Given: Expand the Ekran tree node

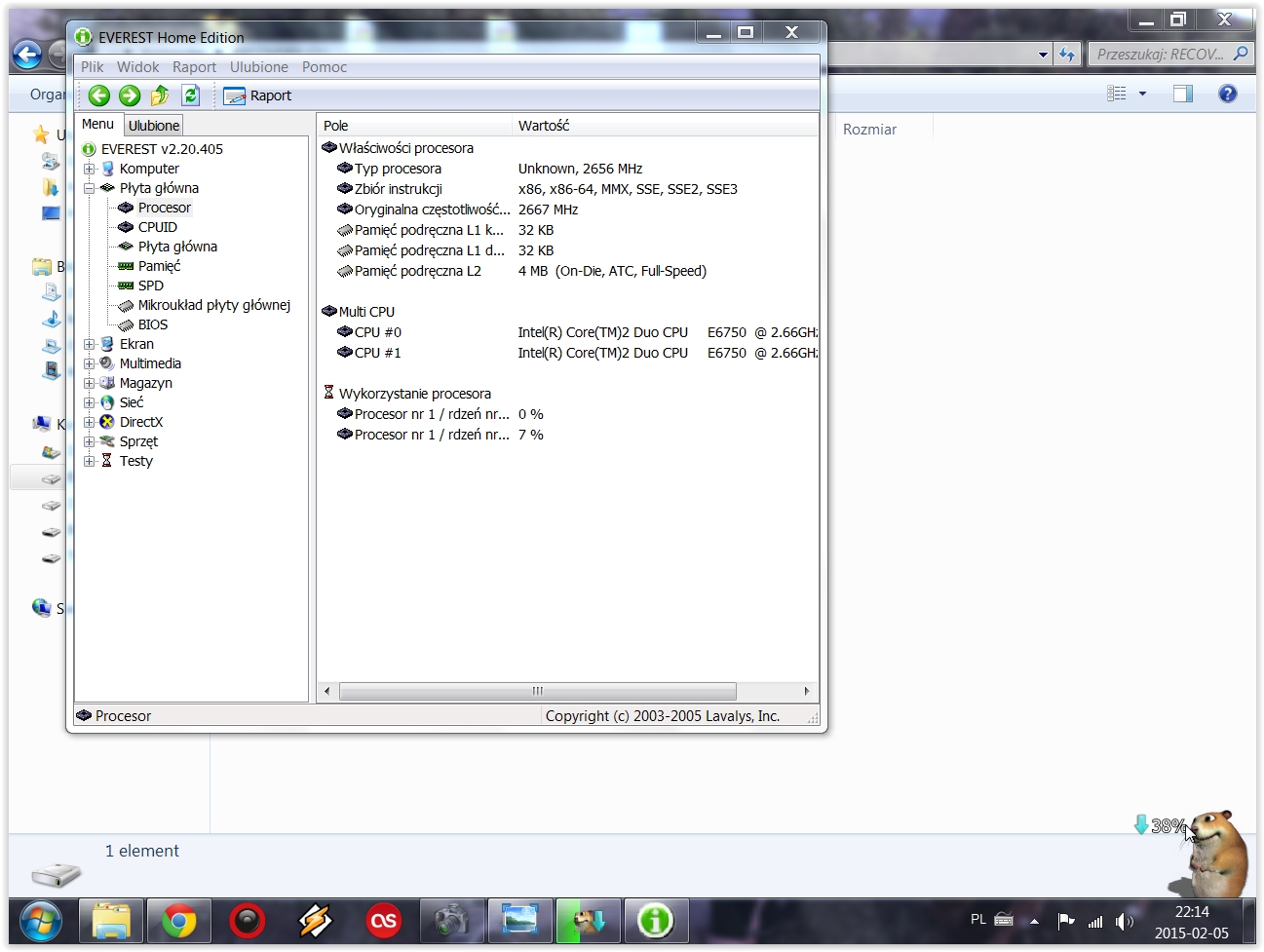Looking at the screenshot, I should coord(89,344).
